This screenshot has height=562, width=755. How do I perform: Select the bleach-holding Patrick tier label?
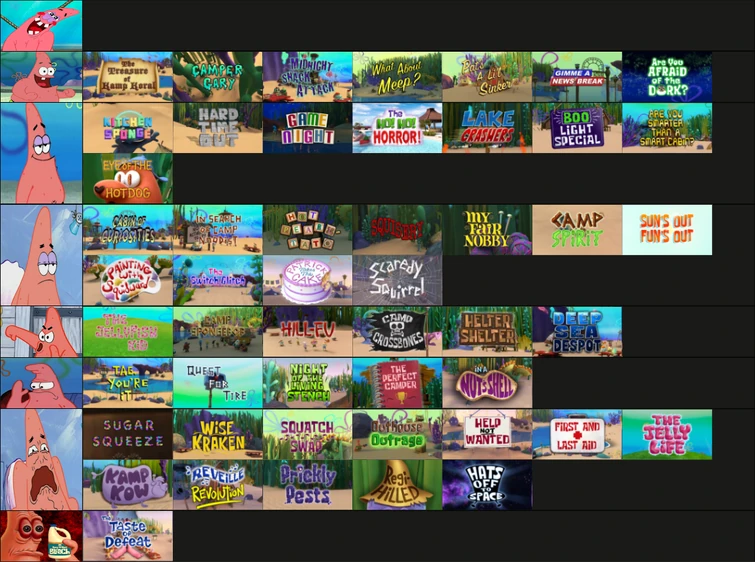[41, 536]
